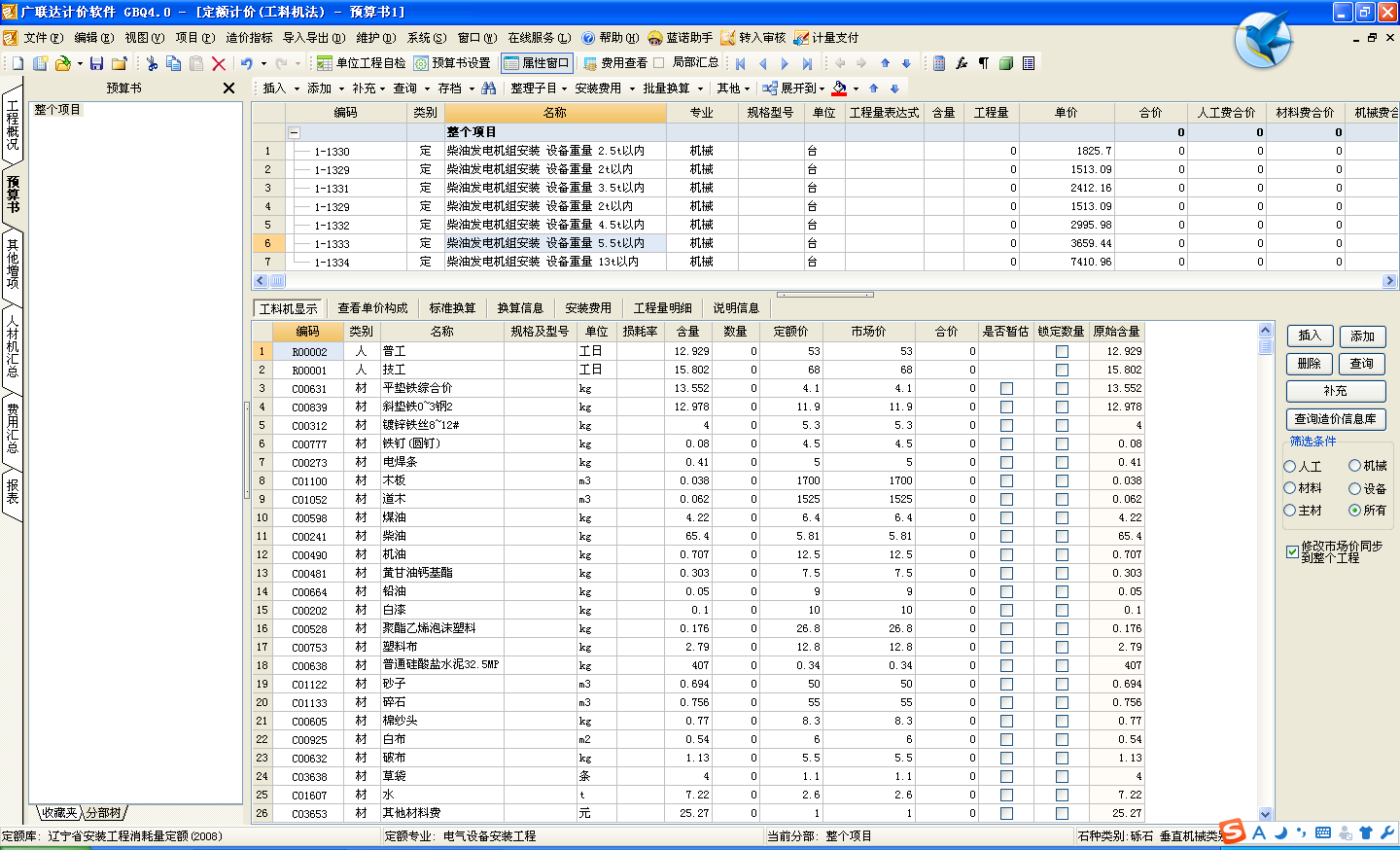Click the save floppy disk icon
Image resolution: width=1400 pixels, height=850 pixels.
[x=96, y=63]
